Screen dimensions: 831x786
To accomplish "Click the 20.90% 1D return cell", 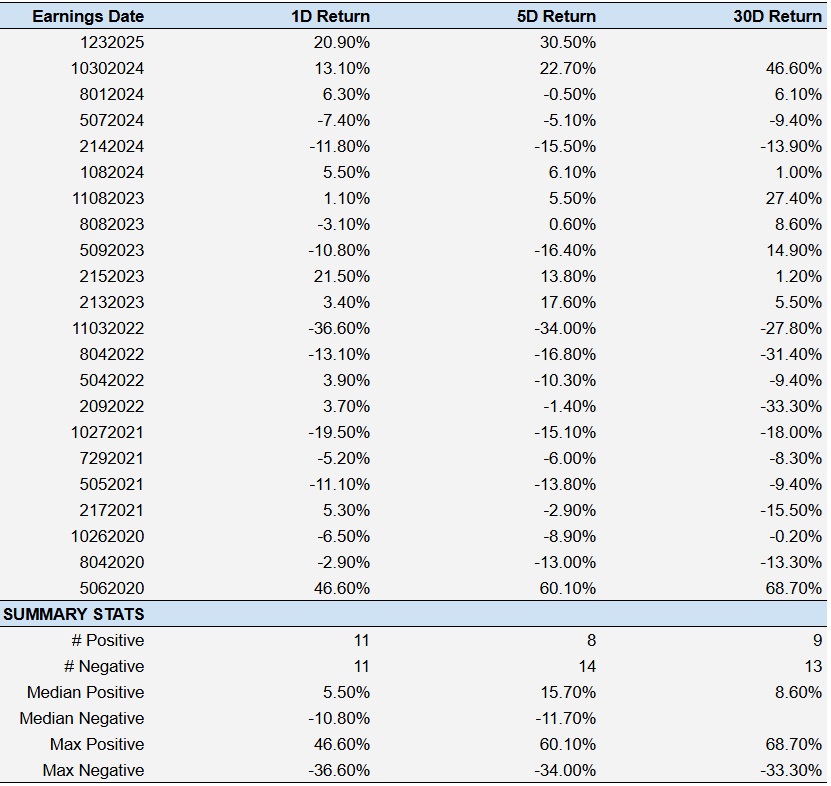I will click(x=341, y=42).
